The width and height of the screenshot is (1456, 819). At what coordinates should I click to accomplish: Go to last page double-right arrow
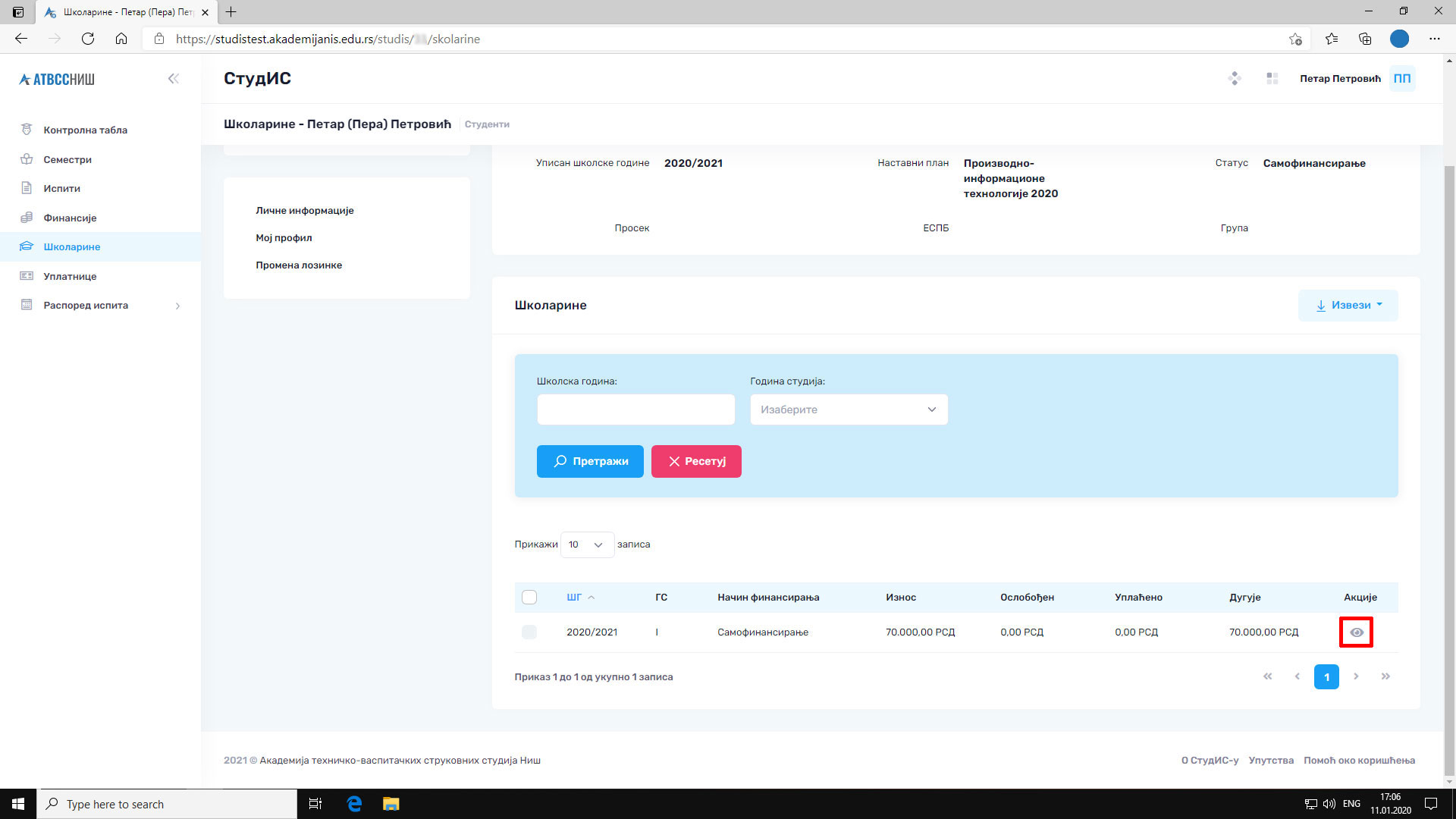(x=1385, y=676)
